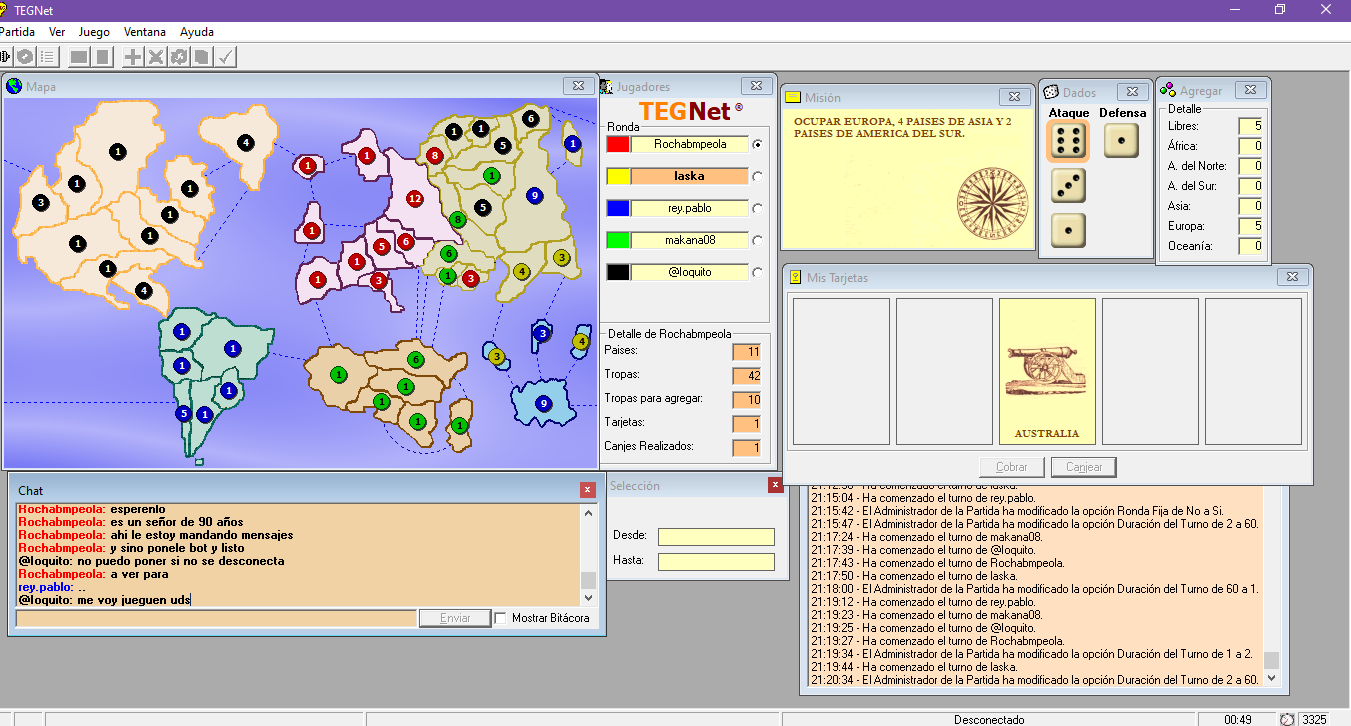Click the Hasta input field

coord(716,562)
